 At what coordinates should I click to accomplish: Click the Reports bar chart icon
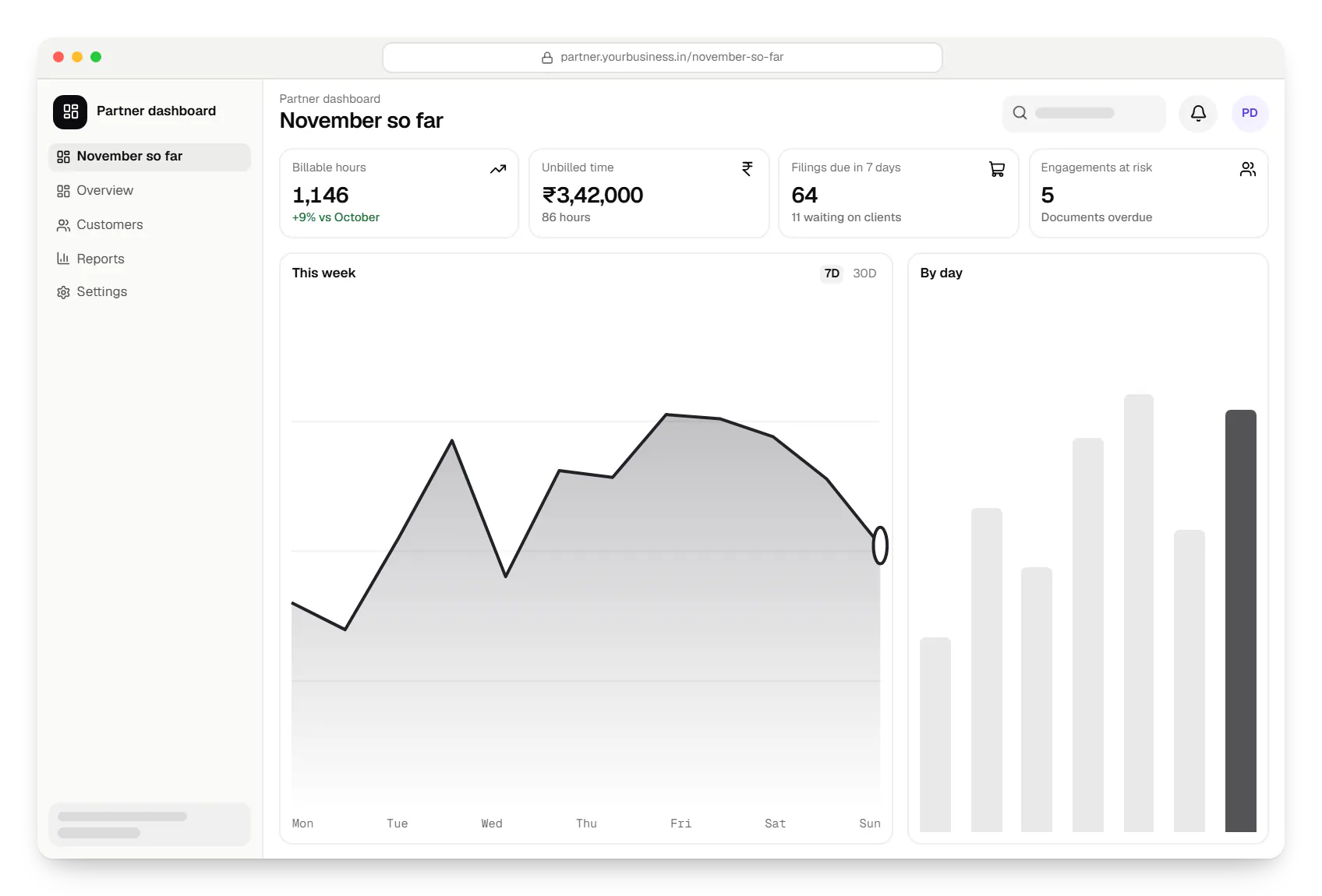63,259
